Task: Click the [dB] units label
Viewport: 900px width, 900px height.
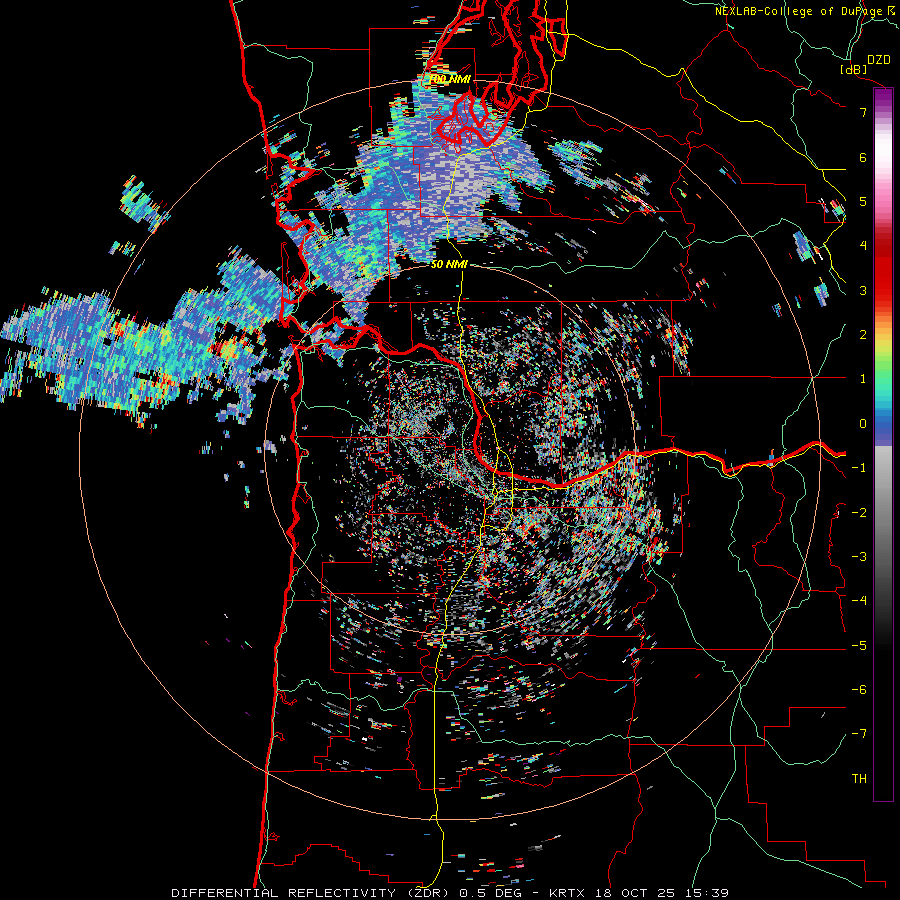Action: (x=854, y=69)
